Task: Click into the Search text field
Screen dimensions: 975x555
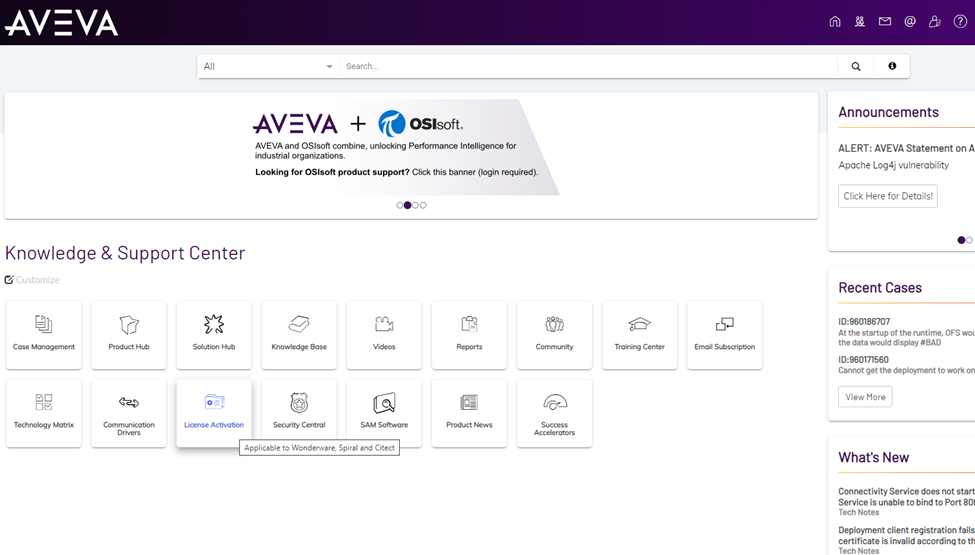Action: [x=588, y=67]
